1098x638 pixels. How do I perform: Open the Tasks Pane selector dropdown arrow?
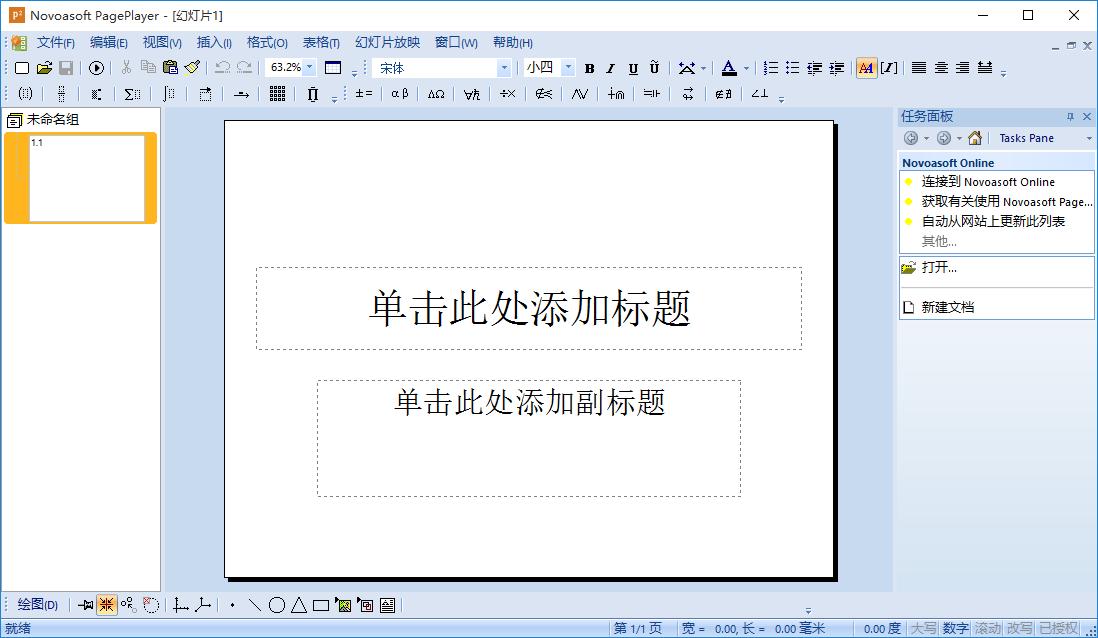click(1088, 139)
